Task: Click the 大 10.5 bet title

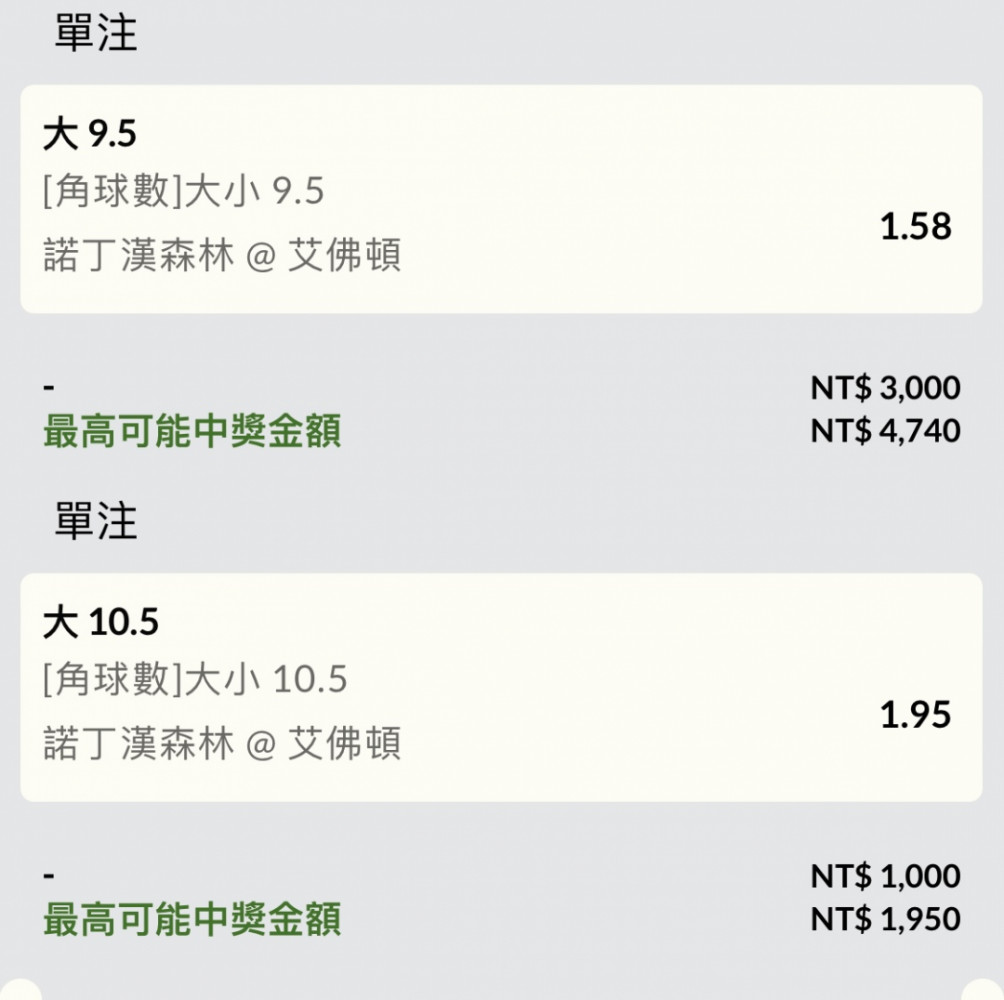Action: [101, 622]
